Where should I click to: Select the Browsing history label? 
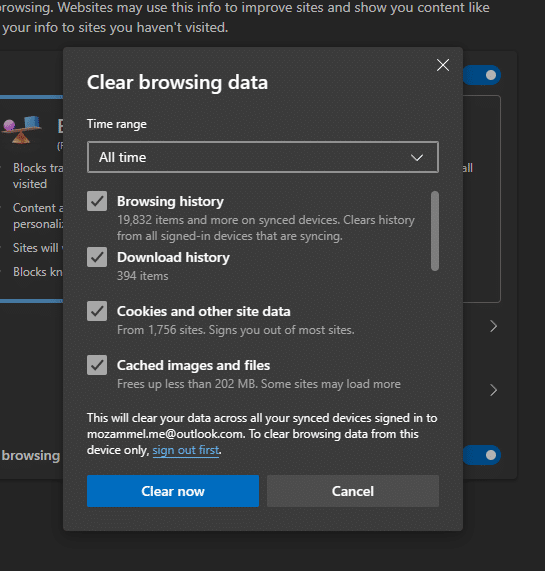coord(170,201)
